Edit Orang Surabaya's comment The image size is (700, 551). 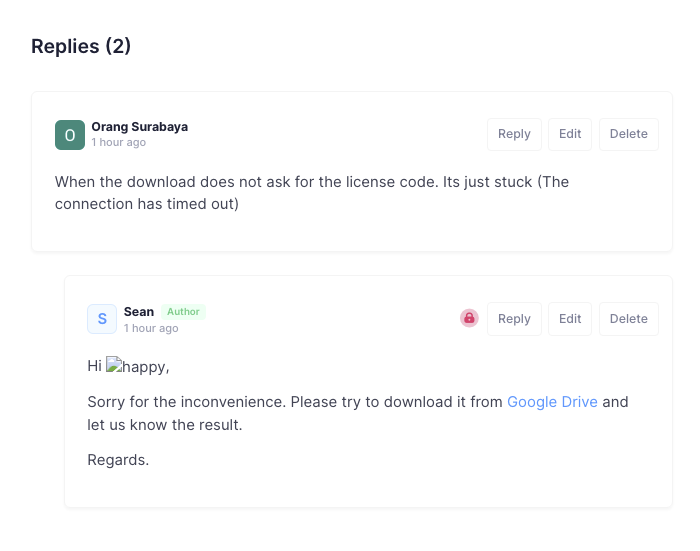pos(570,134)
